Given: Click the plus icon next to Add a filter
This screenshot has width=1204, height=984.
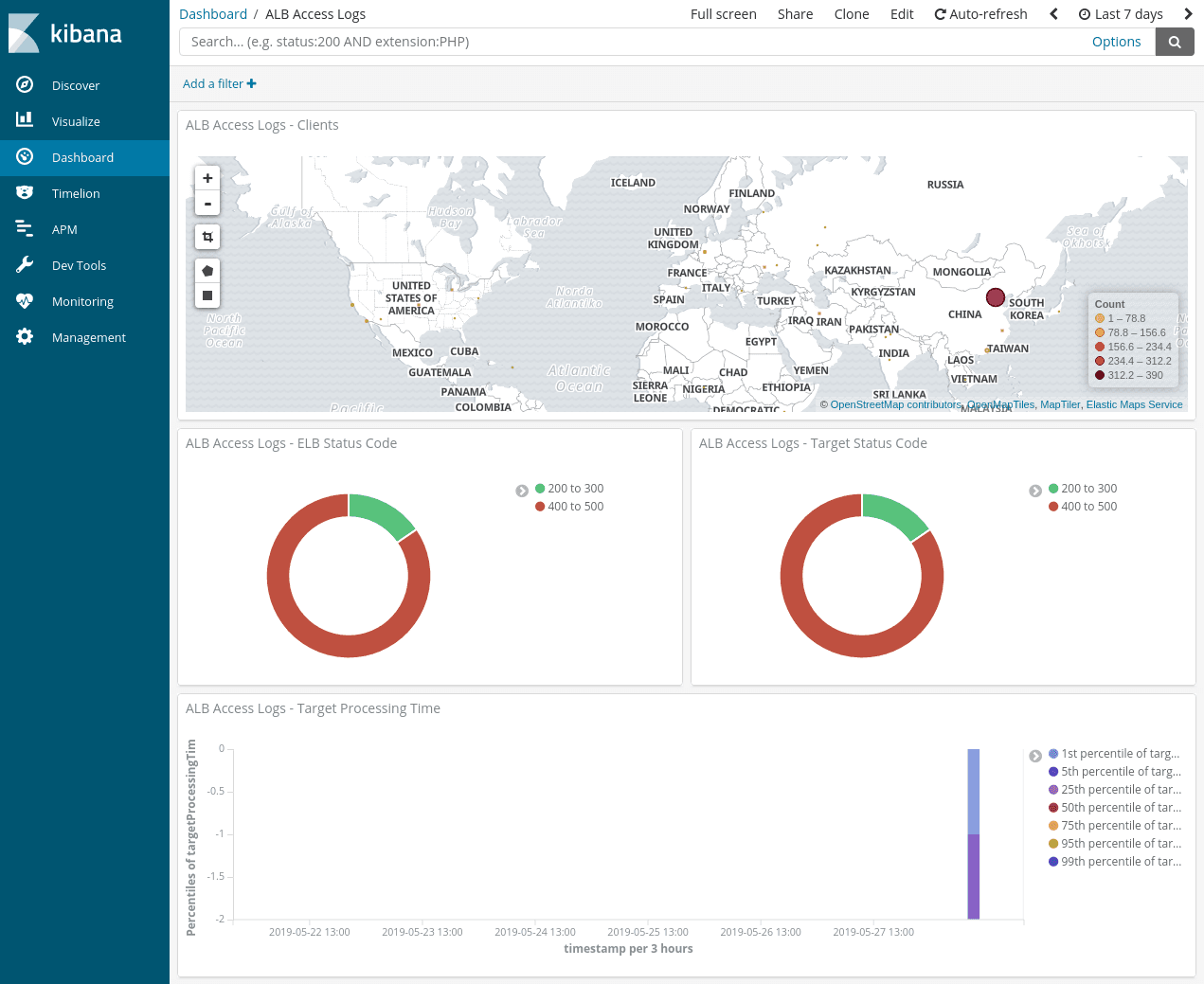Looking at the screenshot, I should (252, 83).
